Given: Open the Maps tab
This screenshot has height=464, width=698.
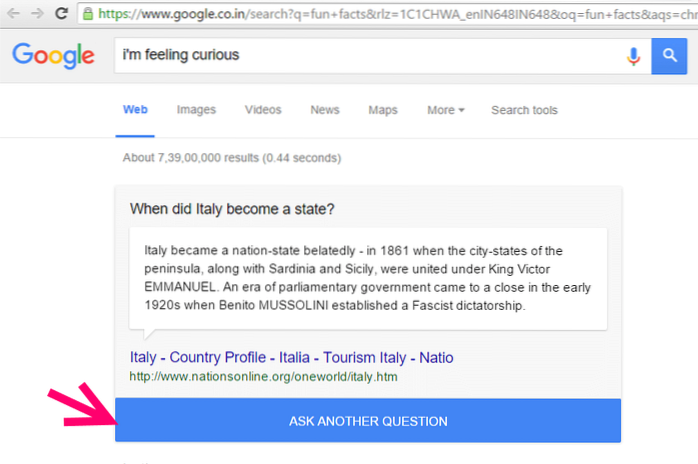Looking at the screenshot, I should tap(382, 110).
